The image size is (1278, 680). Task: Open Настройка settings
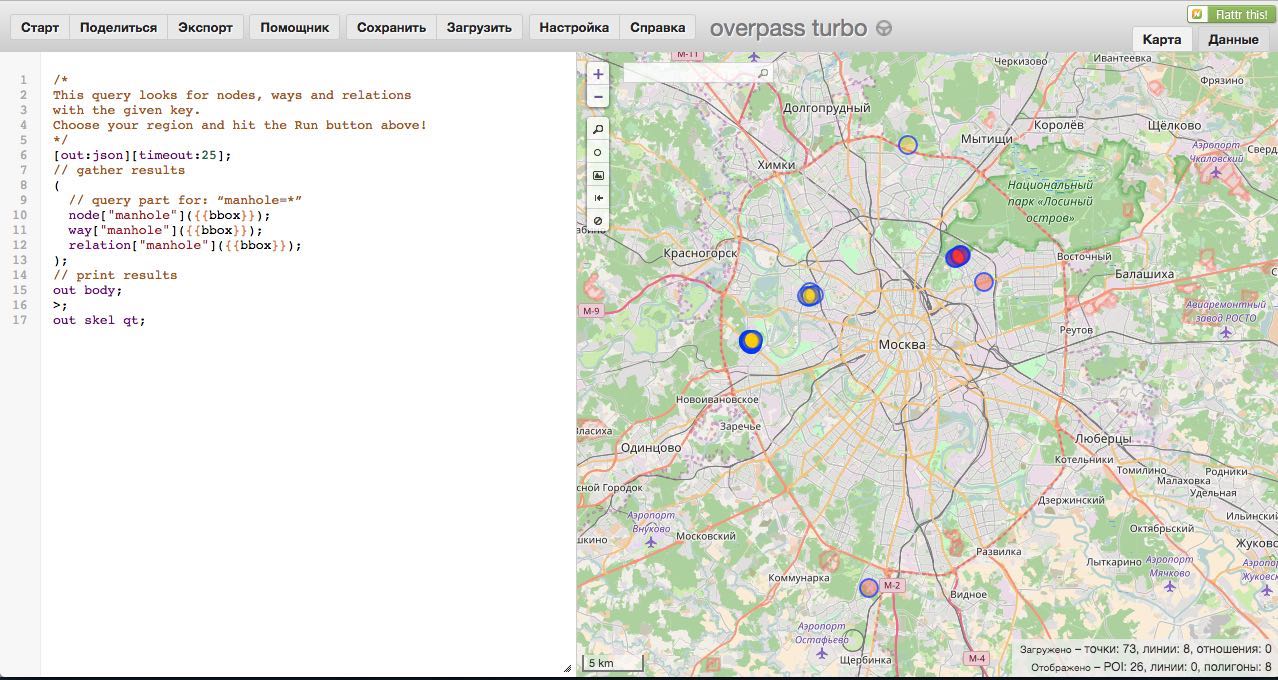point(574,27)
